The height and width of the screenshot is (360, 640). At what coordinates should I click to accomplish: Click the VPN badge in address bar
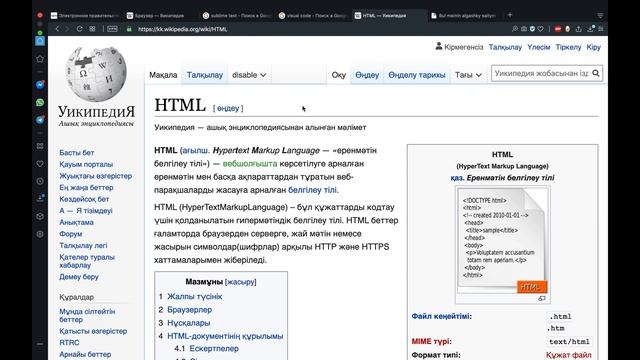click(112, 29)
